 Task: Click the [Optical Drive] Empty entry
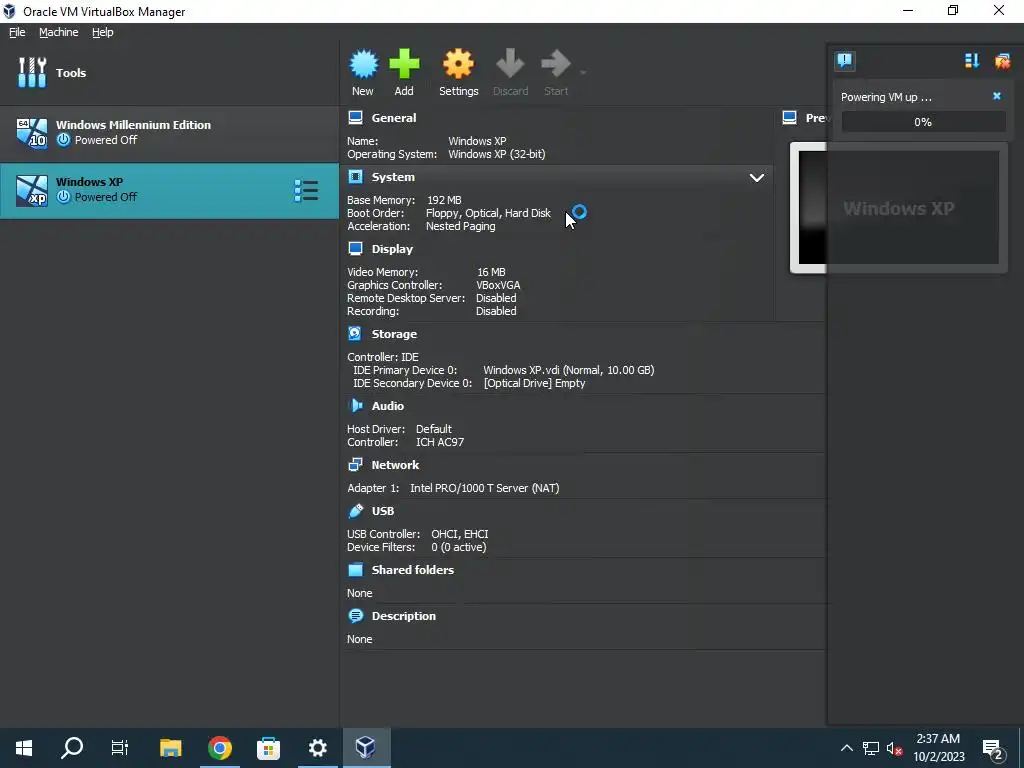pos(534,383)
